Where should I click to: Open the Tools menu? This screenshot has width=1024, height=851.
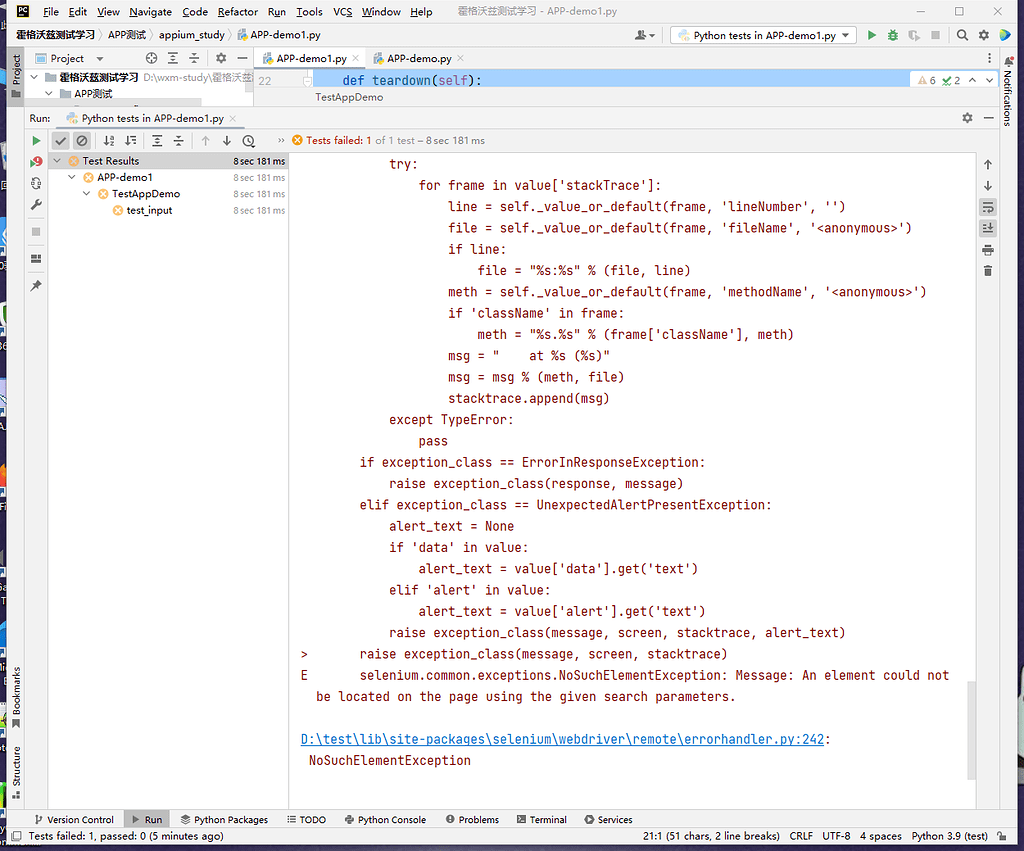[309, 12]
